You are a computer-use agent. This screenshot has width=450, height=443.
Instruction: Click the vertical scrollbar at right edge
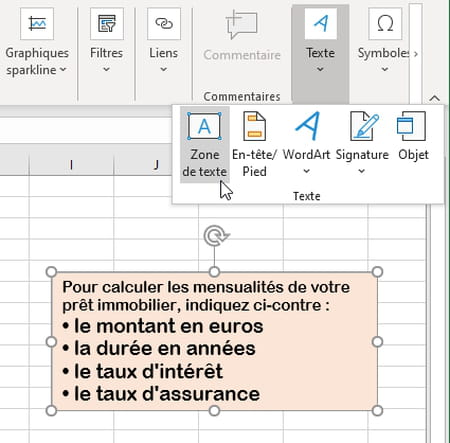tap(437, 323)
